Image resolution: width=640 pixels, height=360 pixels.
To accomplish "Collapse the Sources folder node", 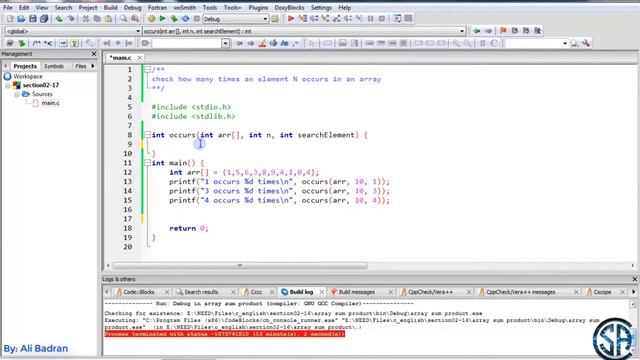I will click(17, 94).
